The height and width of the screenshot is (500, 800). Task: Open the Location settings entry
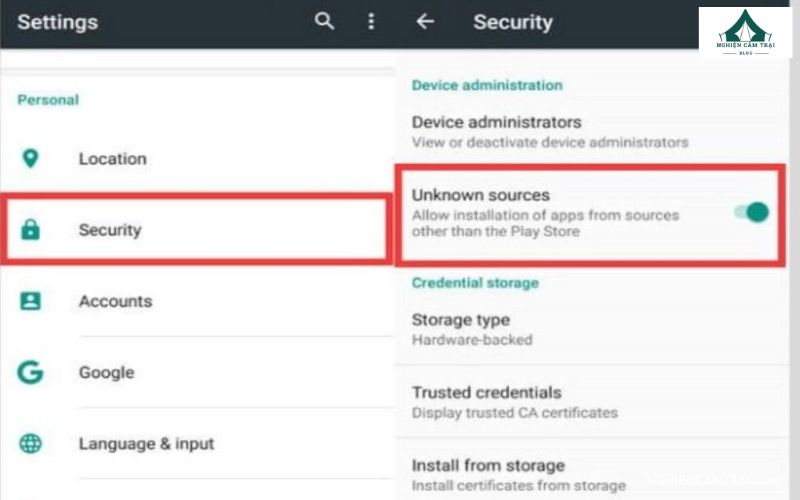(x=112, y=158)
